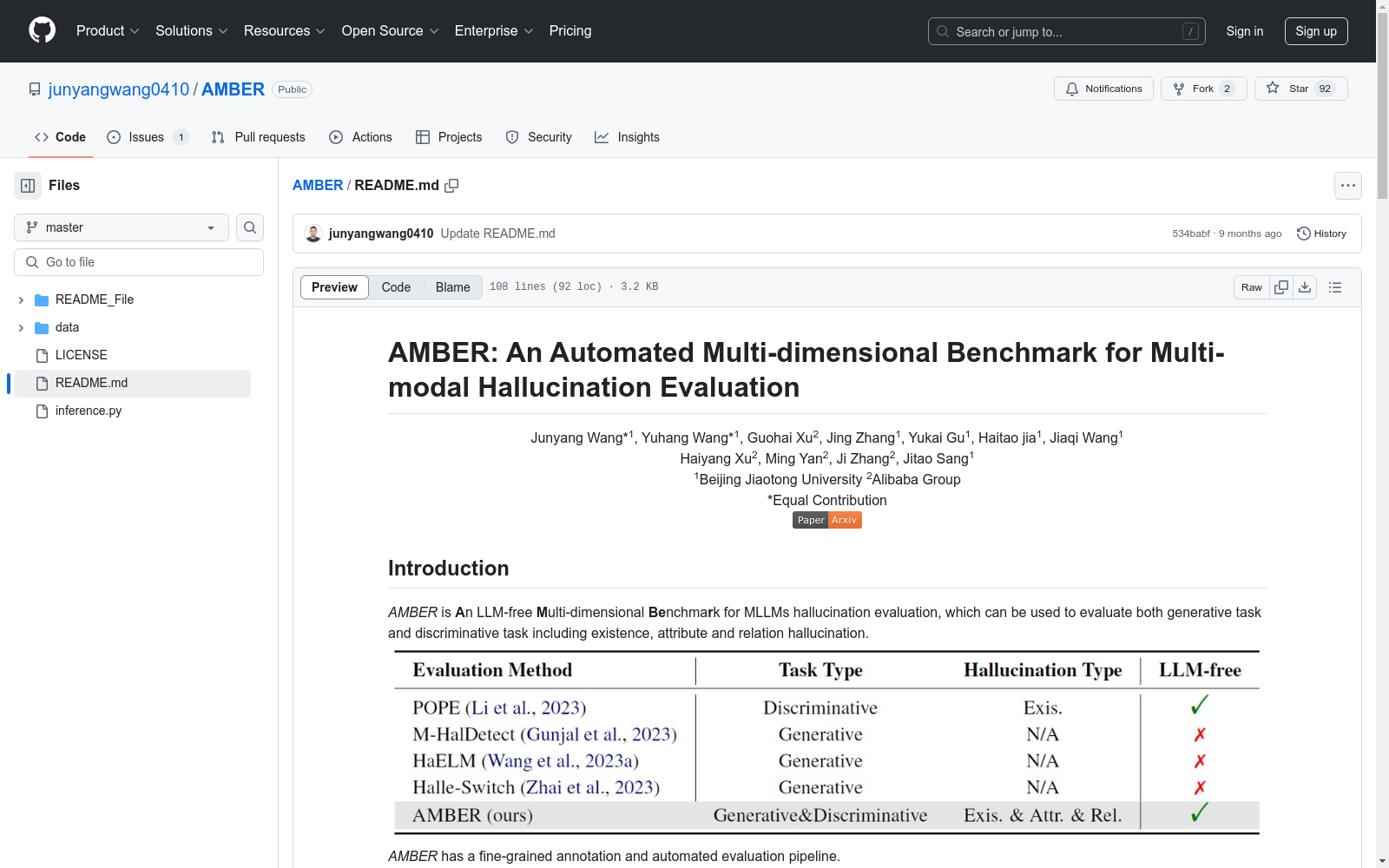The height and width of the screenshot is (868, 1389).
Task: Click the page vertical scrollbar
Action: click(x=1382, y=434)
